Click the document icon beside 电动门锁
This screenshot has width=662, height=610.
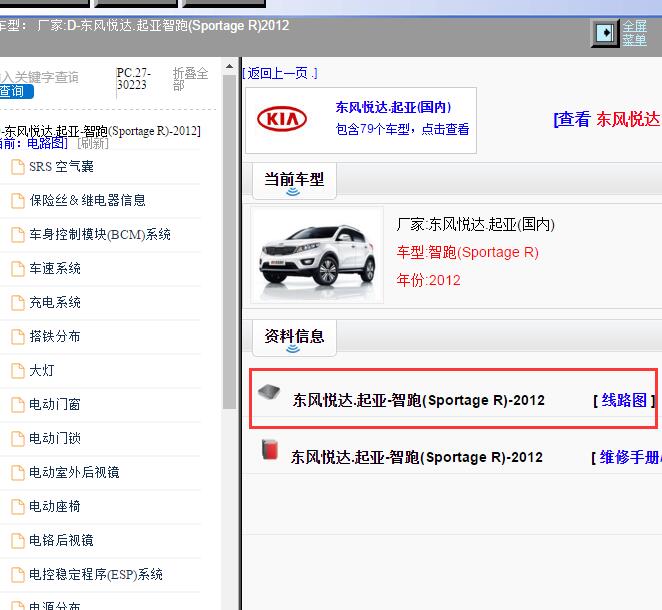click(18, 439)
